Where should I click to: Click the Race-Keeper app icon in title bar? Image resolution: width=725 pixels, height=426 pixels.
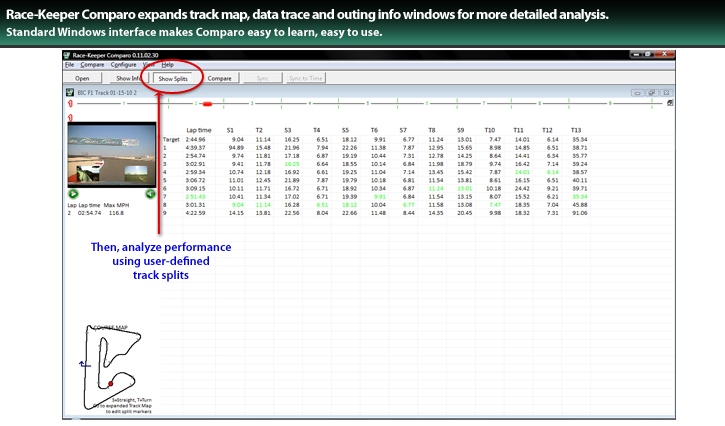(x=68, y=53)
